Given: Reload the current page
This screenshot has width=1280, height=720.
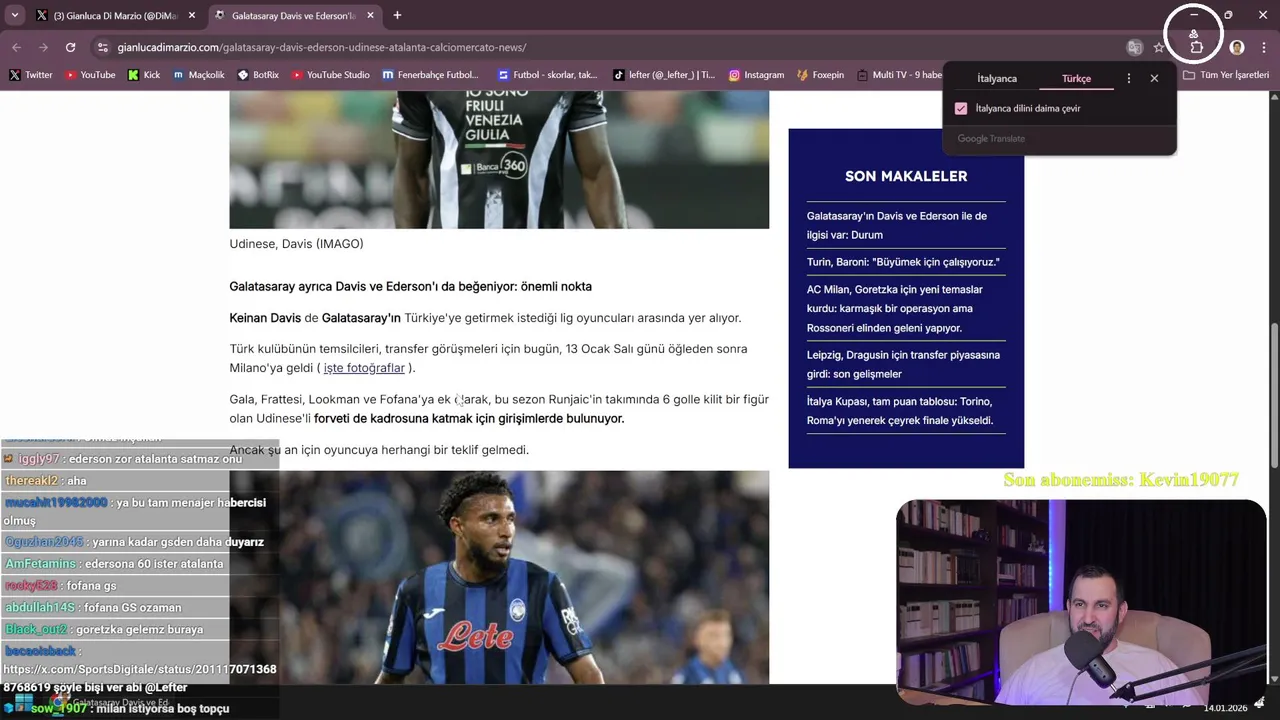Looking at the screenshot, I should [x=70, y=47].
